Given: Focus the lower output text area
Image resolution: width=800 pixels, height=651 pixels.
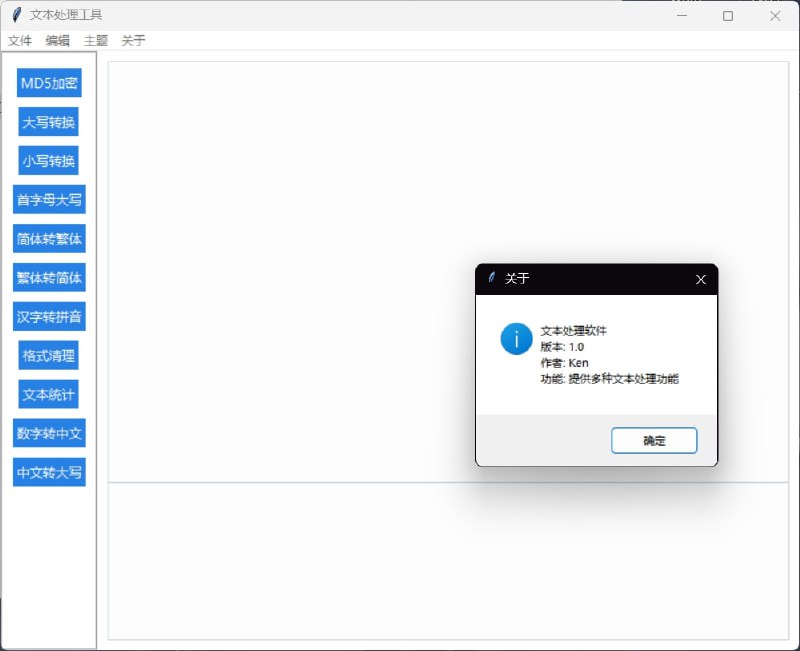Looking at the screenshot, I should 448,561.
